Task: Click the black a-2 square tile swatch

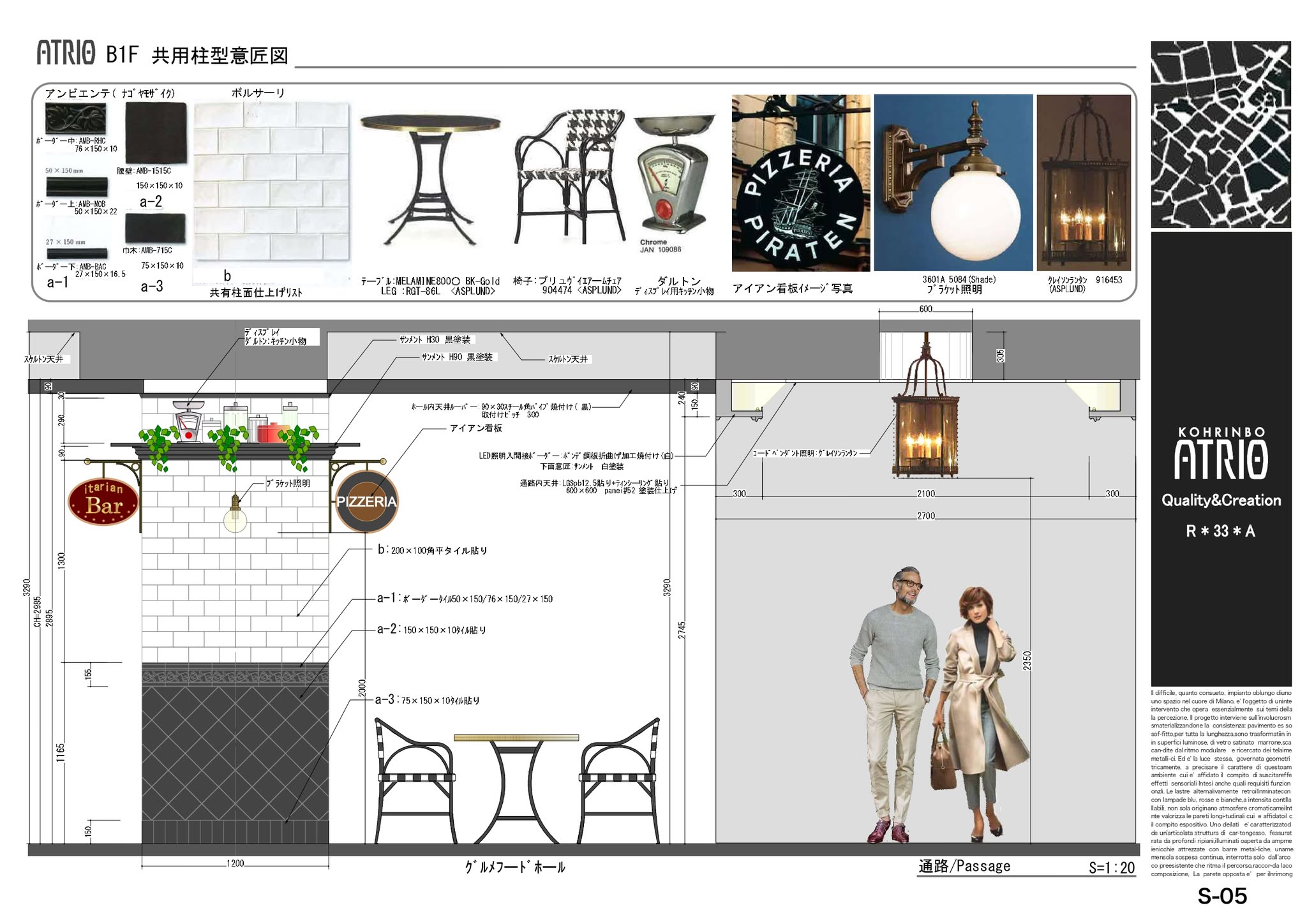Action: coord(155,133)
